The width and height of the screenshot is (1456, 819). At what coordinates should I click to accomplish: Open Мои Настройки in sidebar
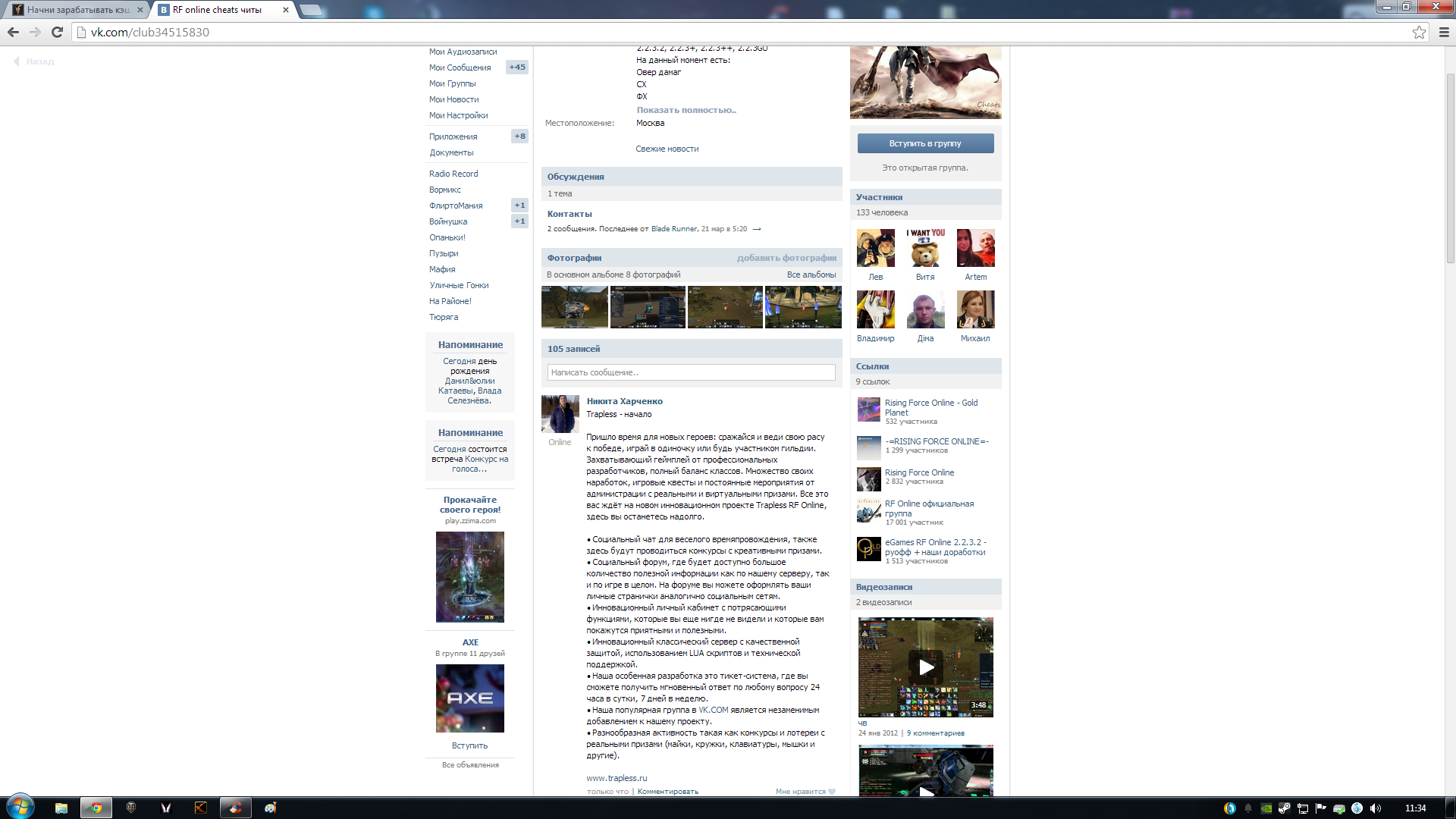(458, 115)
